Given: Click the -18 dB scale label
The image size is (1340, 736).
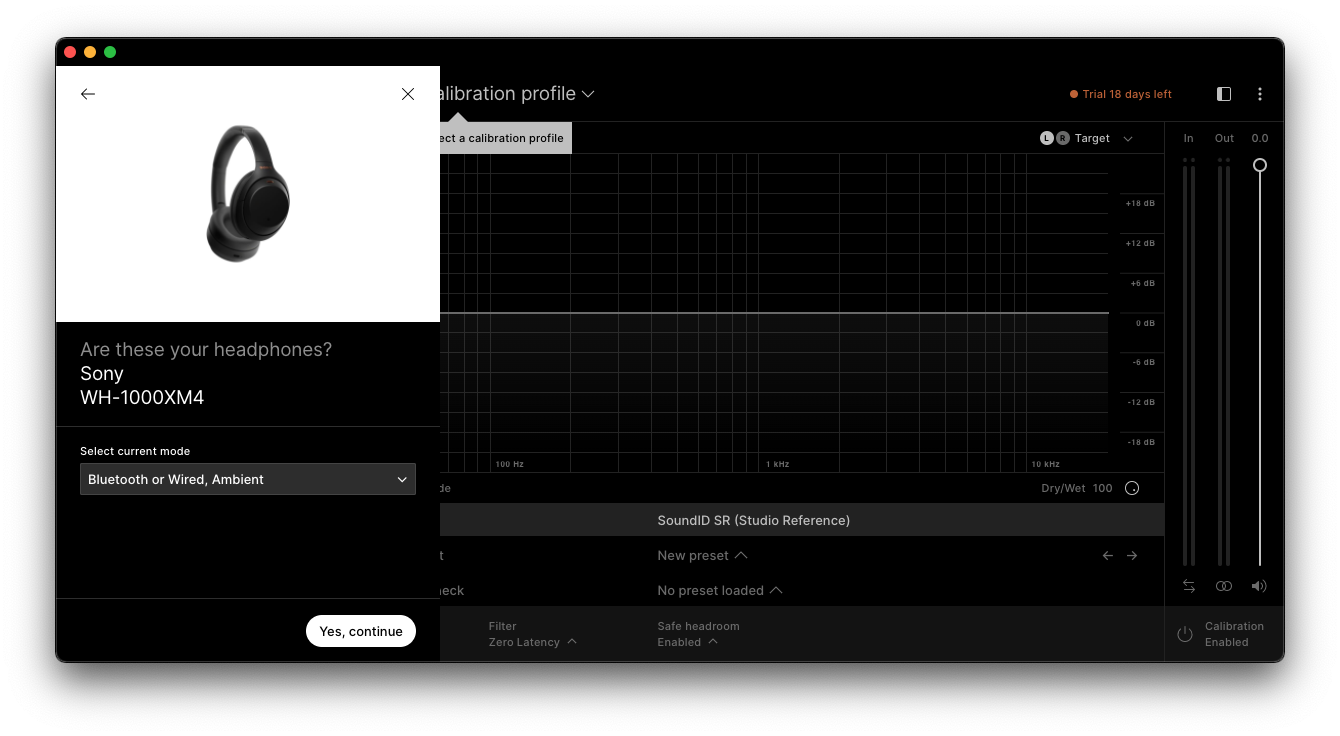Looking at the screenshot, I should click(1142, 442).
